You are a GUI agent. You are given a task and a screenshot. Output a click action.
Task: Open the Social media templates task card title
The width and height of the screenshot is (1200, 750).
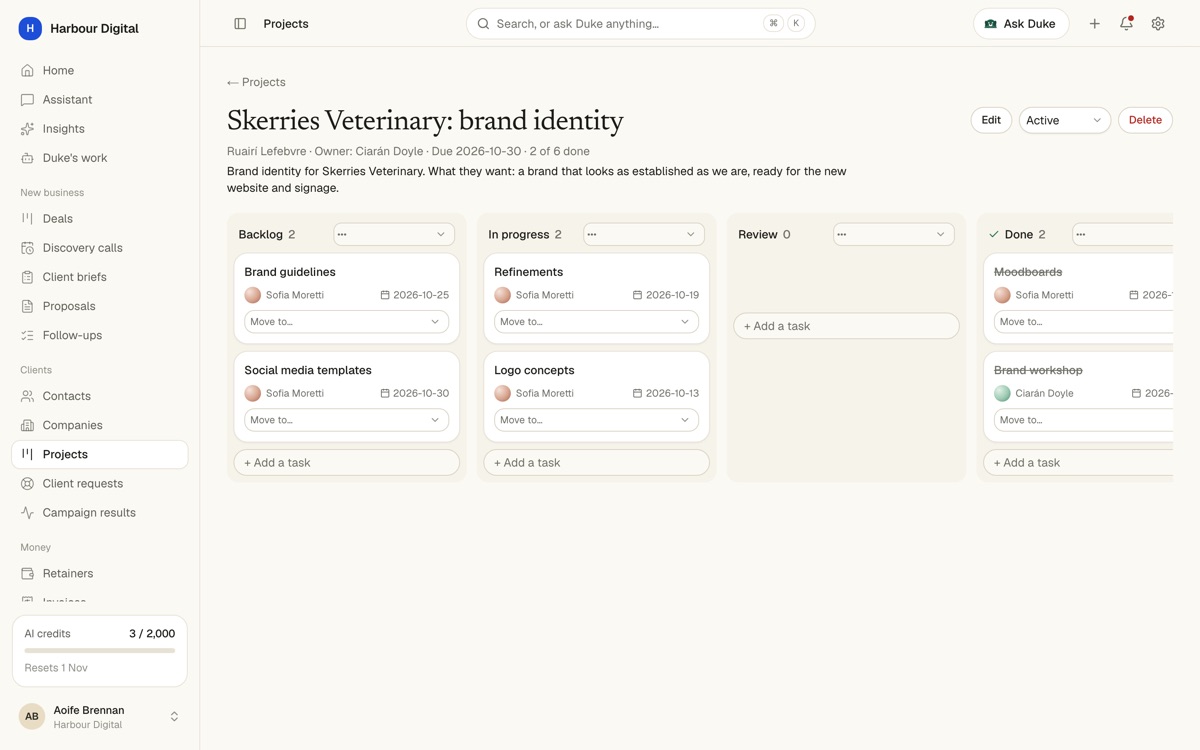[x=308, y=370]
